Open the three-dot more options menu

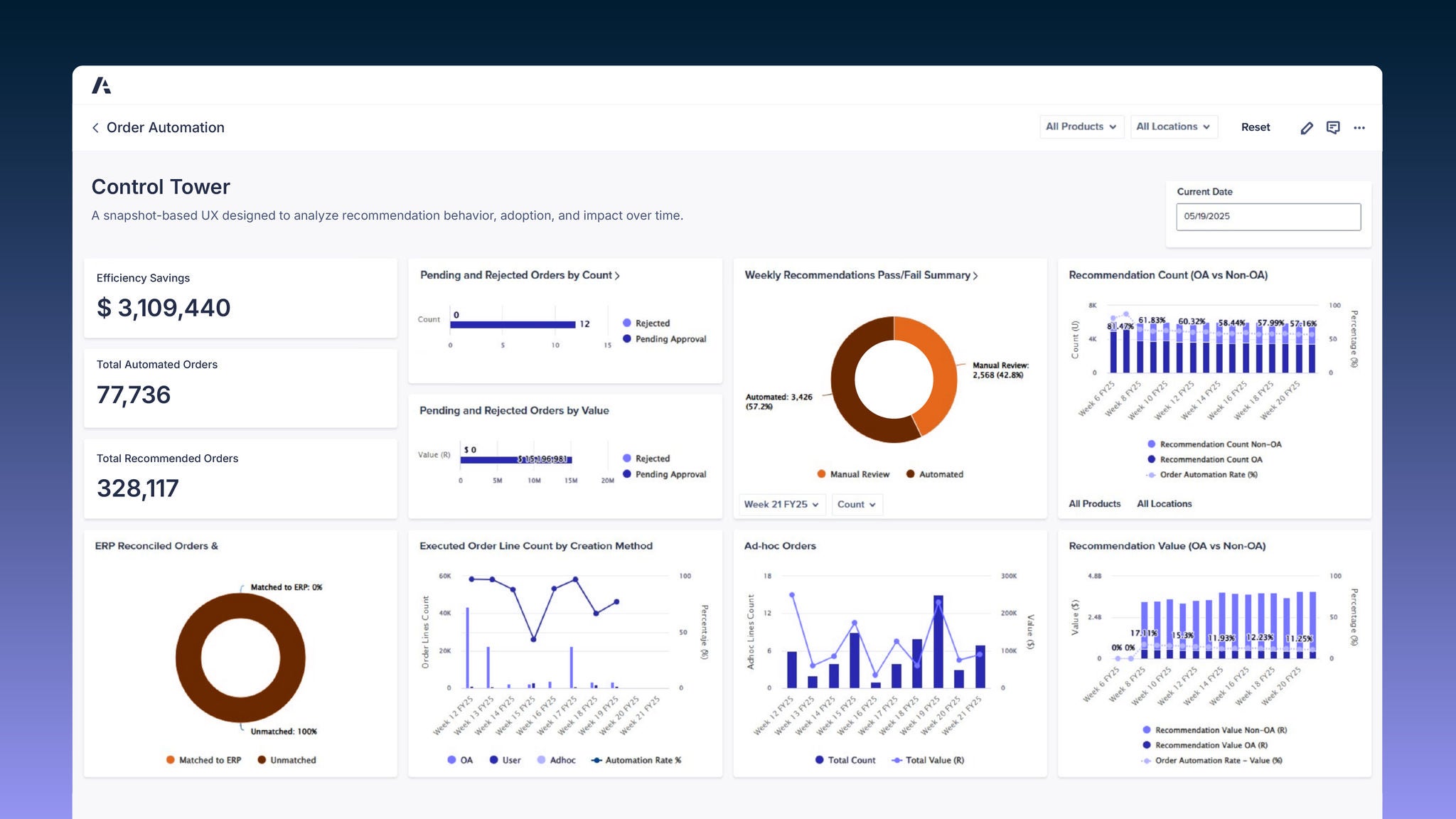pyautogui.click(x=1359, y=128)
